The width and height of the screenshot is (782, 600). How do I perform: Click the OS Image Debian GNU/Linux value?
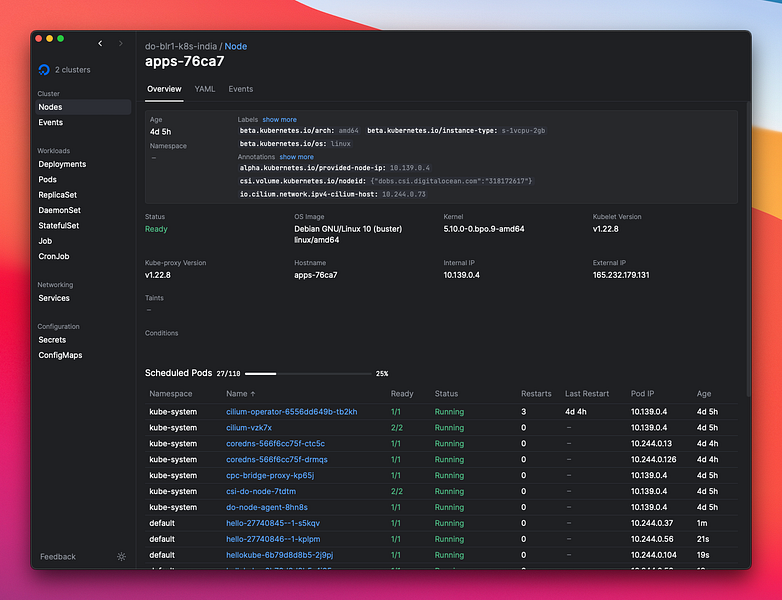pyautogui.click(x=348, y=234)
